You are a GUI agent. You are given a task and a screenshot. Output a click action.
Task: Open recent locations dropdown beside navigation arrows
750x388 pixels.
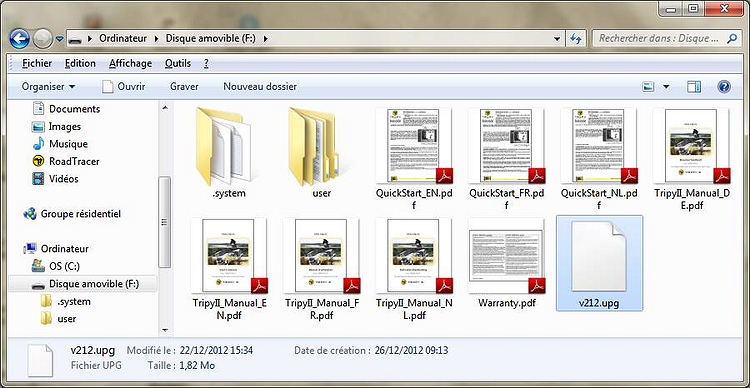59,39
